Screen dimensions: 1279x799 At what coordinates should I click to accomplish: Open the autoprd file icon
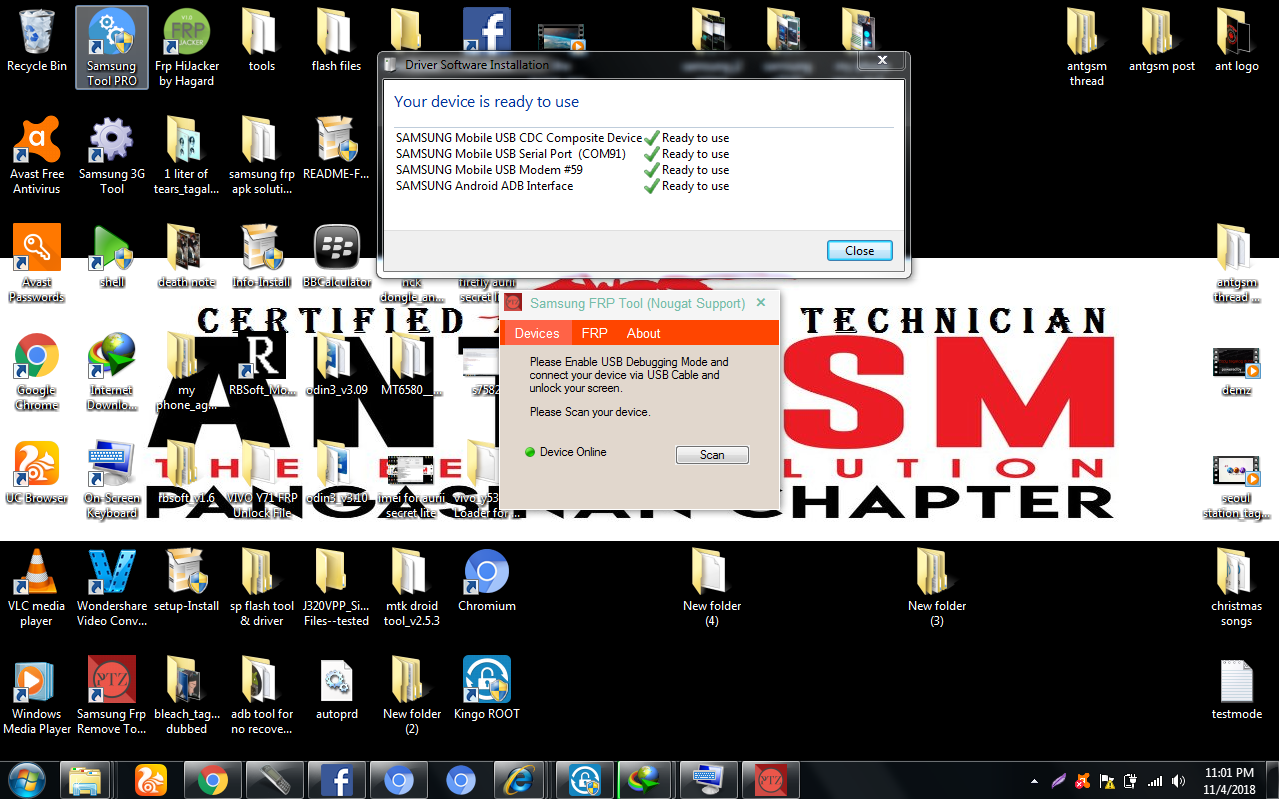[337, 689]
